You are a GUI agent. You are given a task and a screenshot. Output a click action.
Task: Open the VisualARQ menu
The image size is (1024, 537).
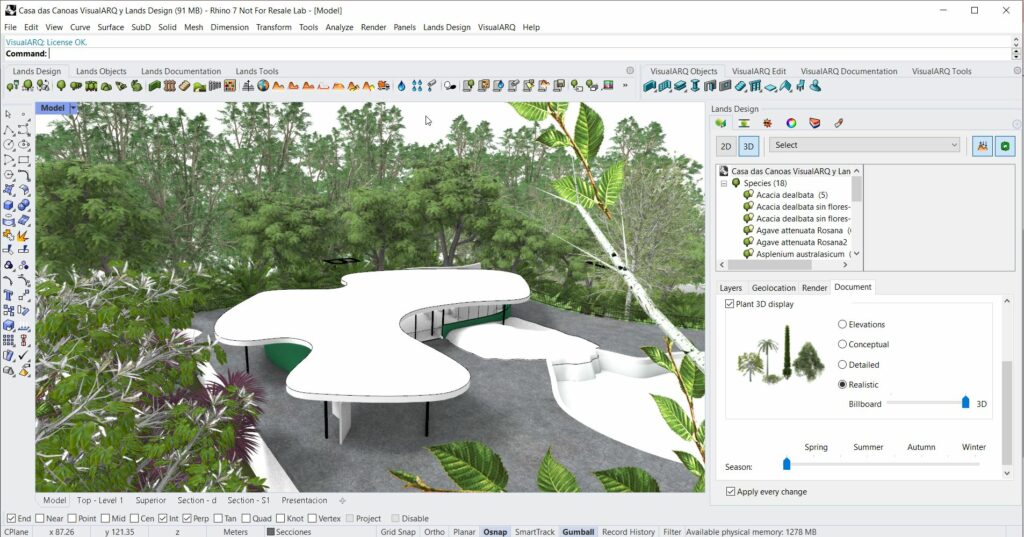[x=496, y=27]
